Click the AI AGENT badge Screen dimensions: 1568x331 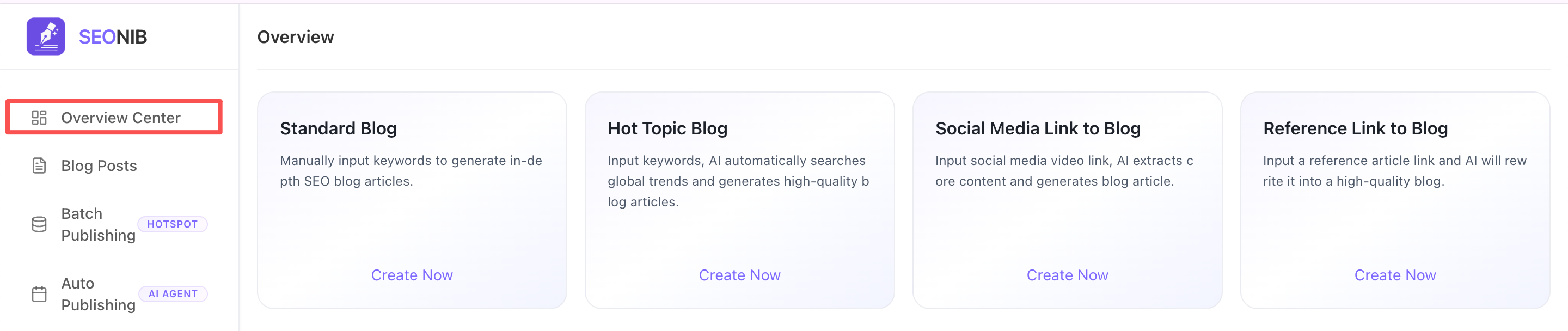coord(173,295)
